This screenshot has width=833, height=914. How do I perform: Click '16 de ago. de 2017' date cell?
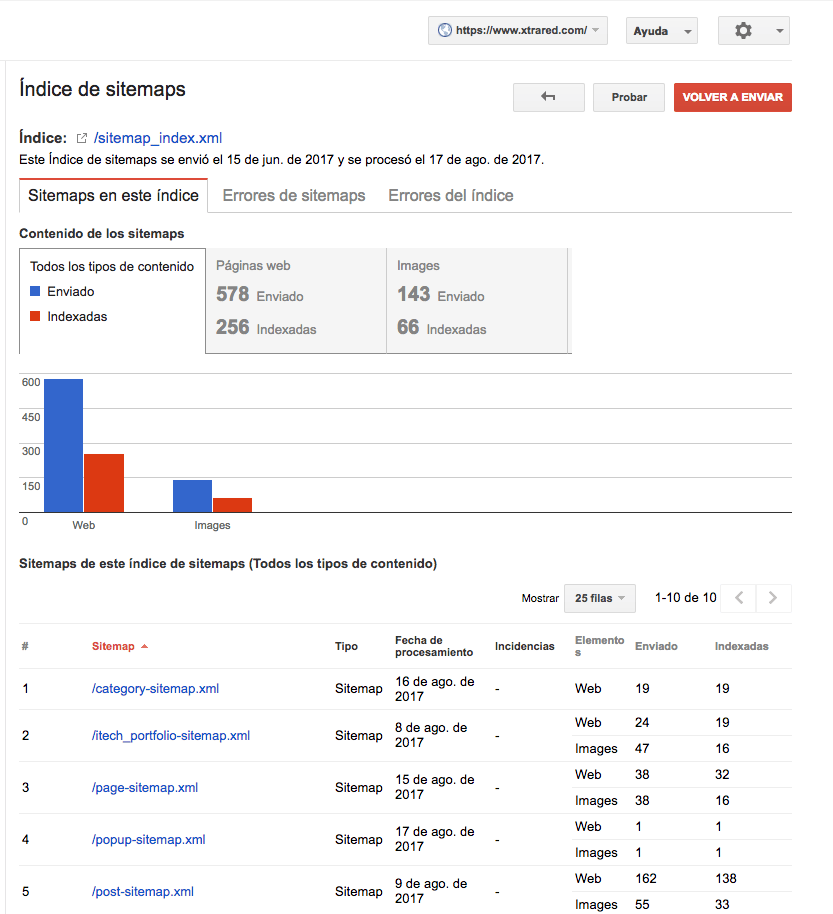(x=435, y=689)
